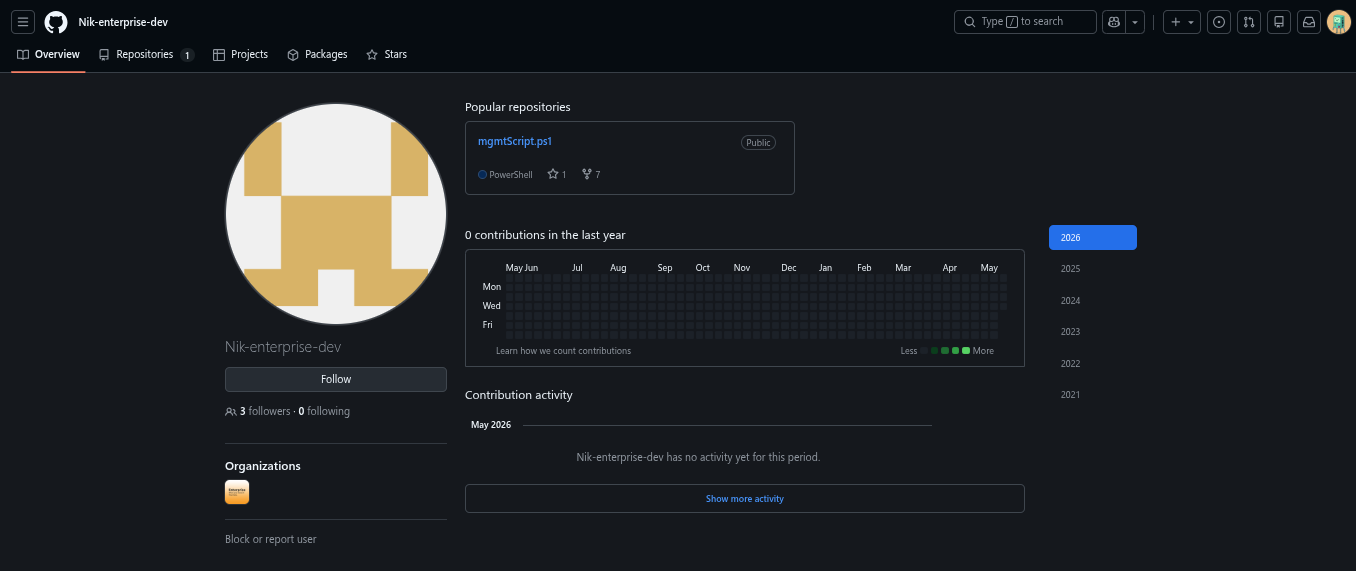Click the 'Popular repositories' heading
Viewport: 1356px width, 571px height.
518,107
